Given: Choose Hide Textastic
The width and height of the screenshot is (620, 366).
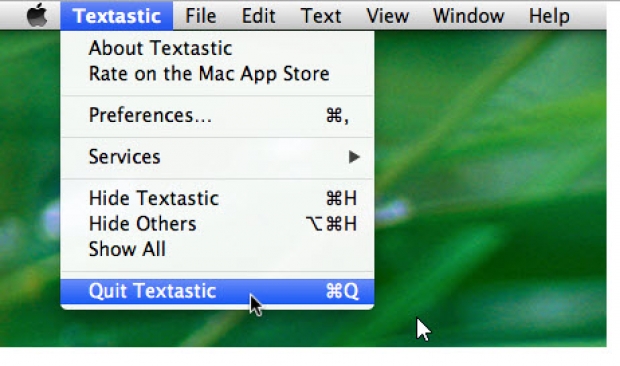Looking at the screenshot, I should (217, 198).
